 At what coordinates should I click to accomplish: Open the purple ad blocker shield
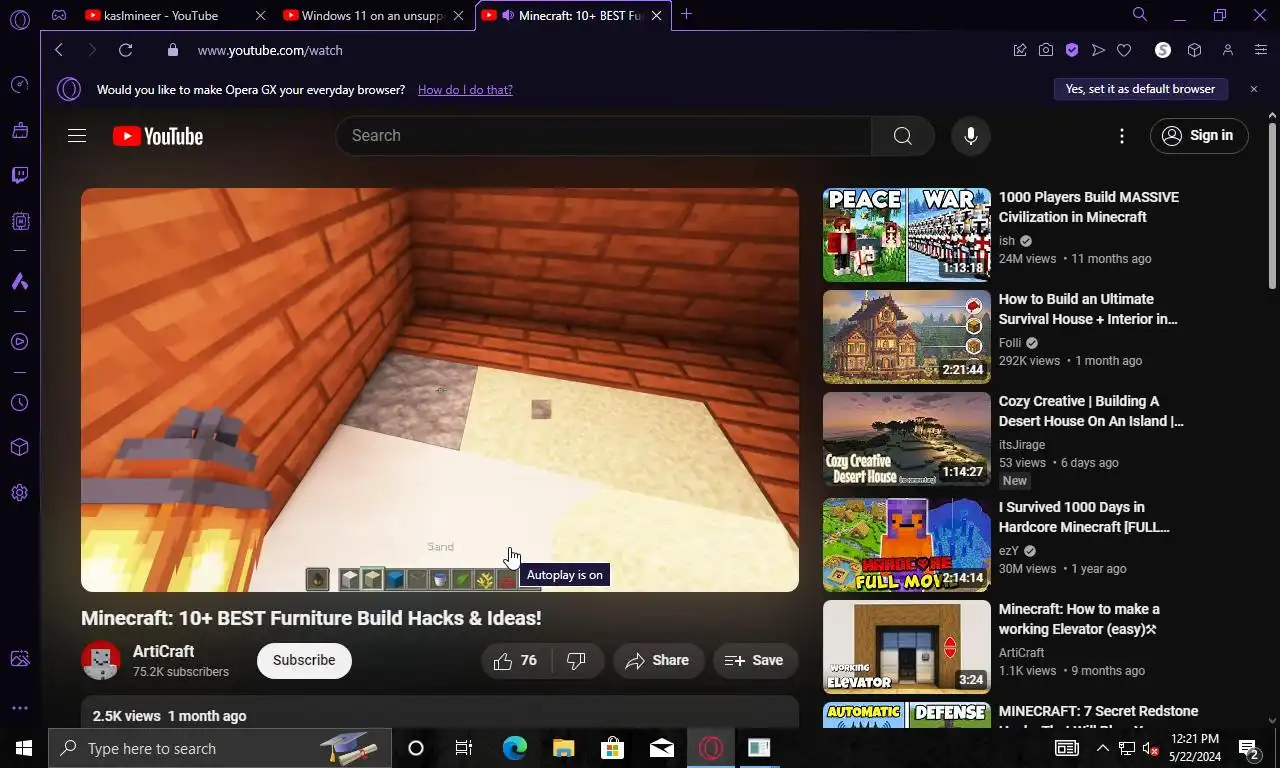pos(1072,50)
